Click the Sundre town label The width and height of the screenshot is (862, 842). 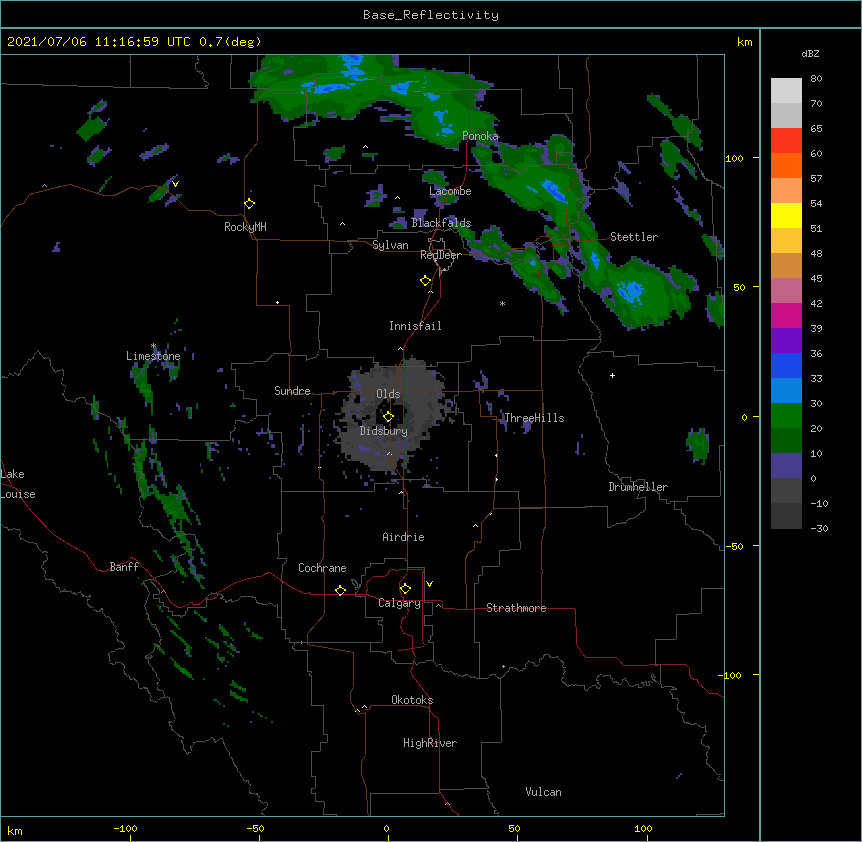(x=292, y=391)
